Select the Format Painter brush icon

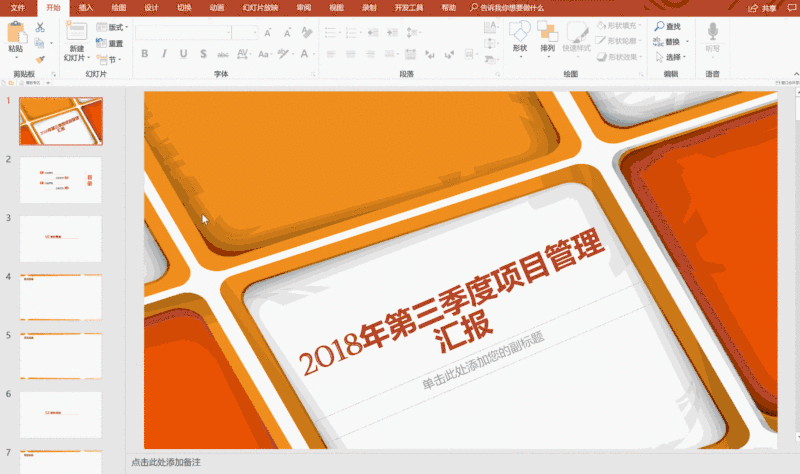point(40,59)
